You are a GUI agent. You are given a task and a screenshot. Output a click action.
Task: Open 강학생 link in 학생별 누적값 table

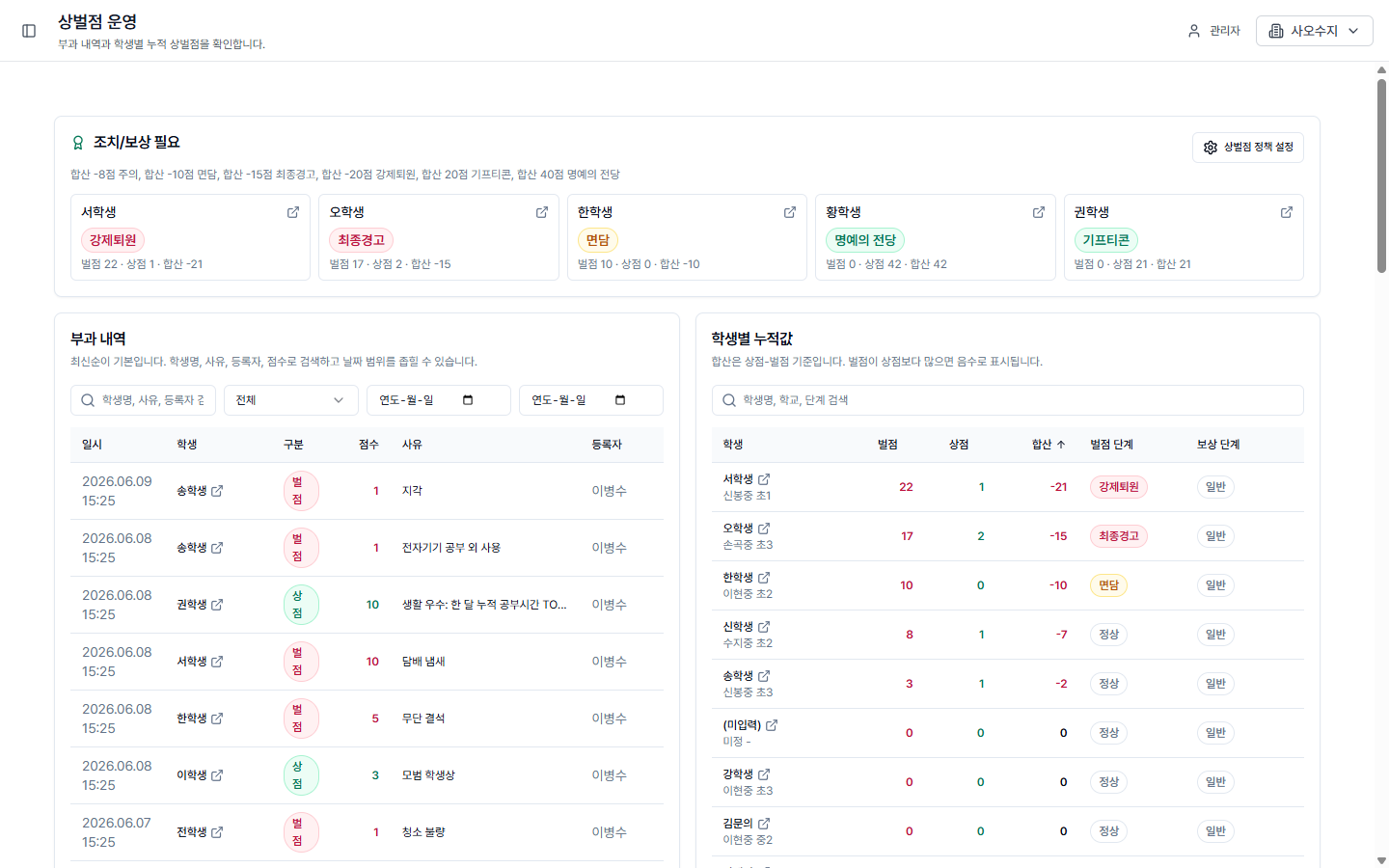pos(747,774)
